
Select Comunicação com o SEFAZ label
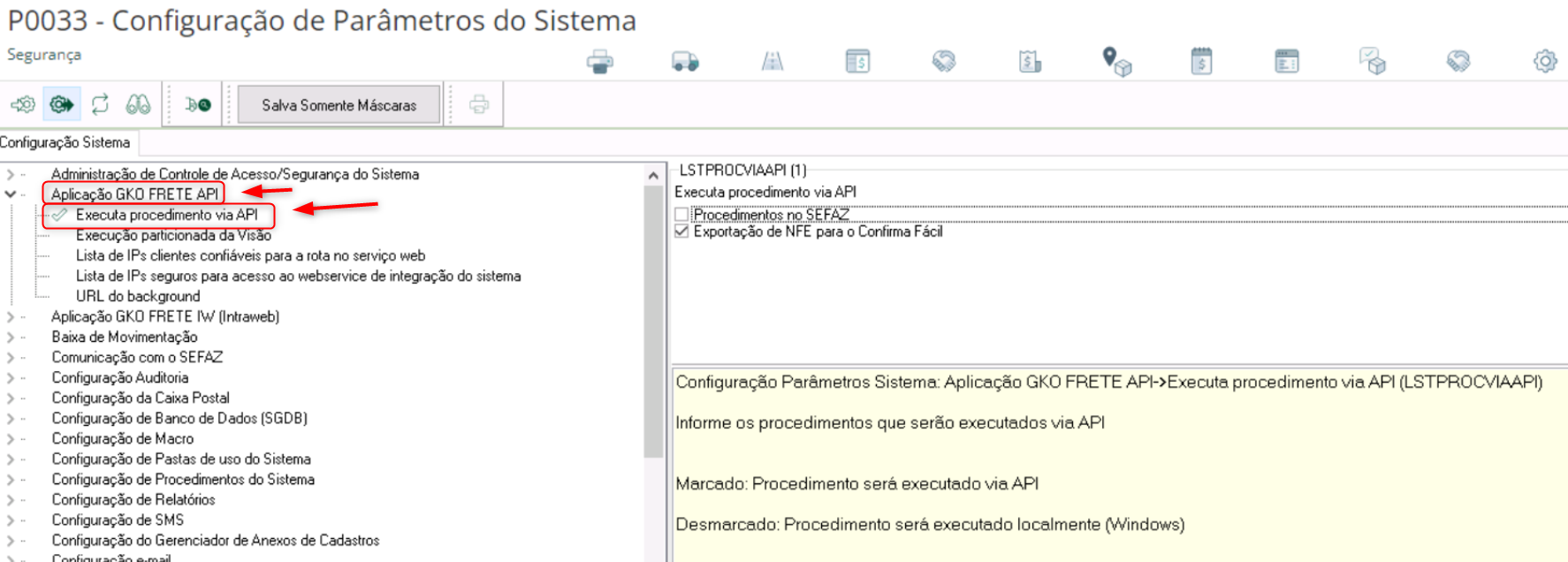point(137,357)
